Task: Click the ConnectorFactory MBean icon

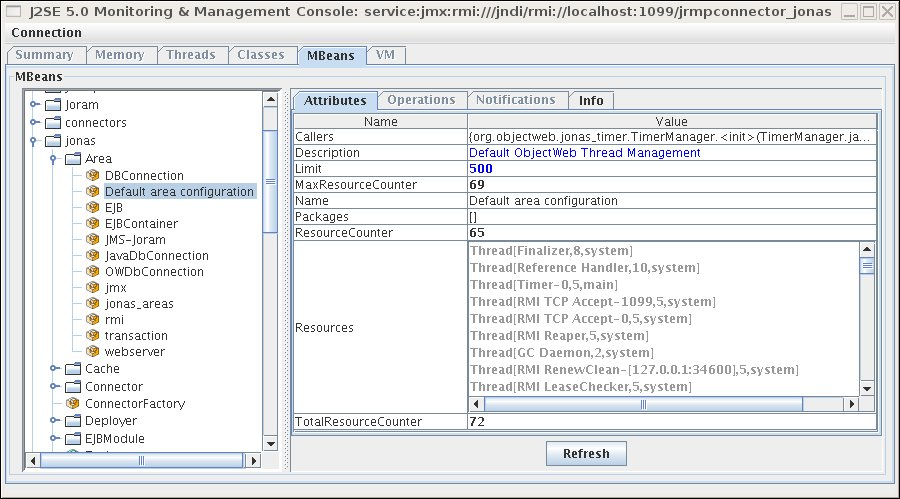Action: pos(72,403)
